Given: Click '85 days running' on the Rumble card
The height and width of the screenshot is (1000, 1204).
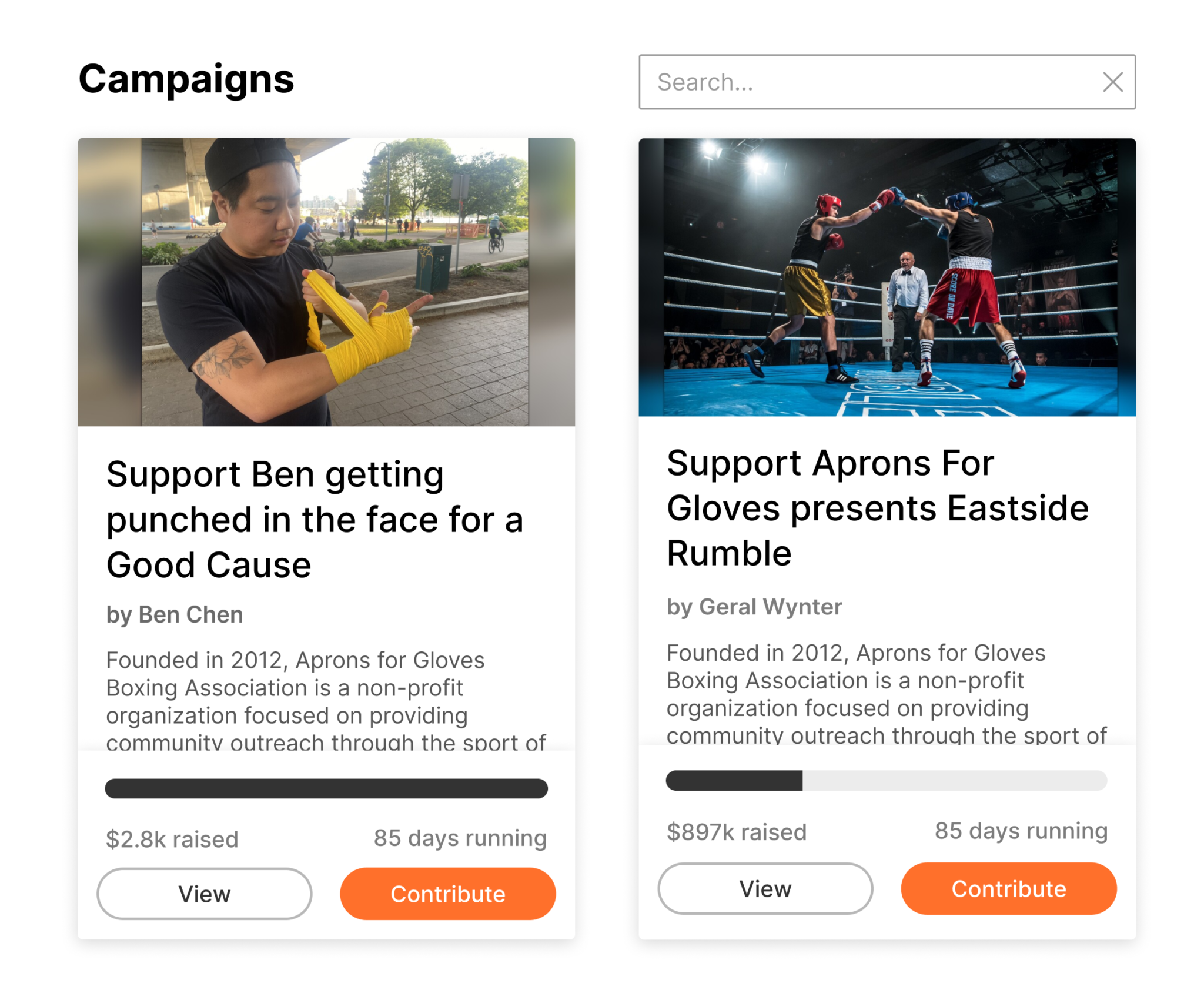Looking at the screenshot, I should [x=1021, y=831].
